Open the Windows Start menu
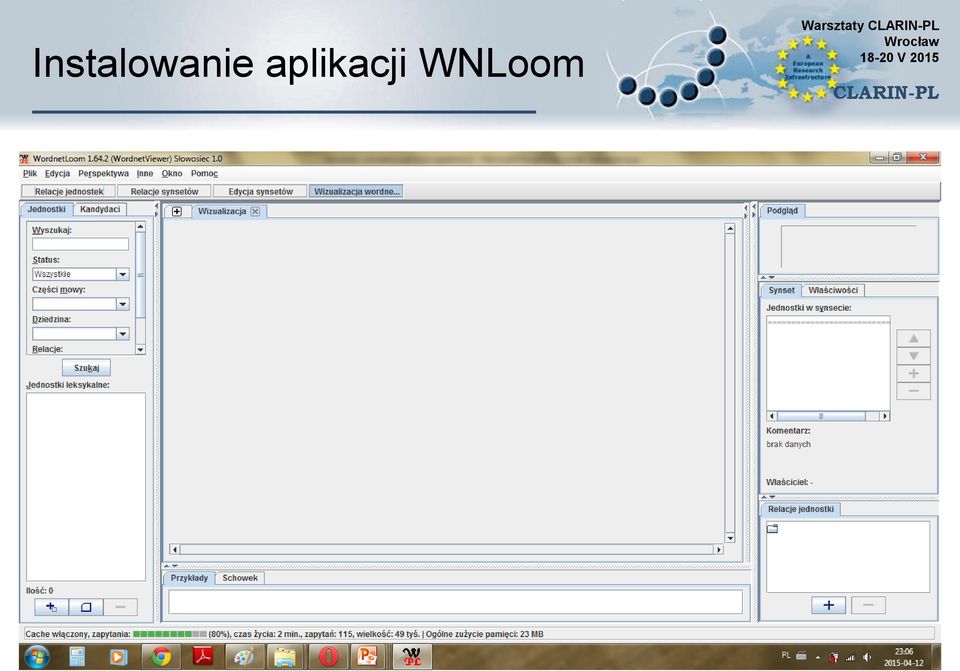960x671 pixels. pyautogui.click(x=37, y=658)
